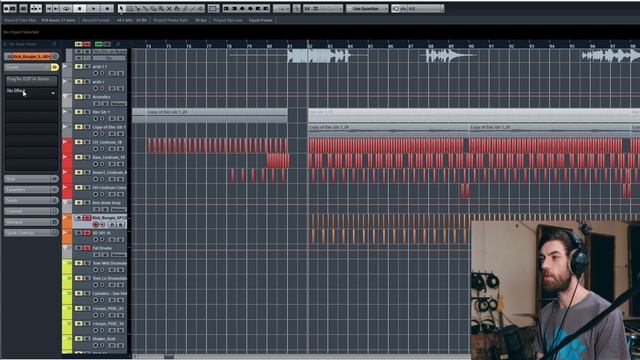The height and width of the screenshot is (360, 640).
Task: Expand the Equalizers section in Inspector
Action: coord(31,190)
